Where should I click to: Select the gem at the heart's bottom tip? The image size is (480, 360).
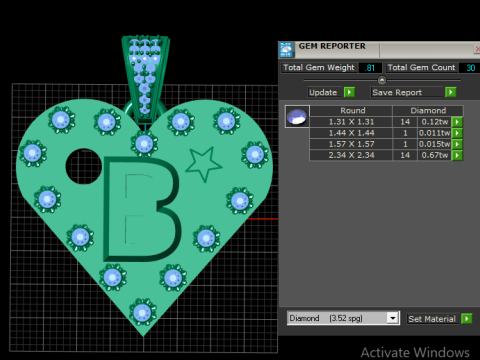click(143, 312)
